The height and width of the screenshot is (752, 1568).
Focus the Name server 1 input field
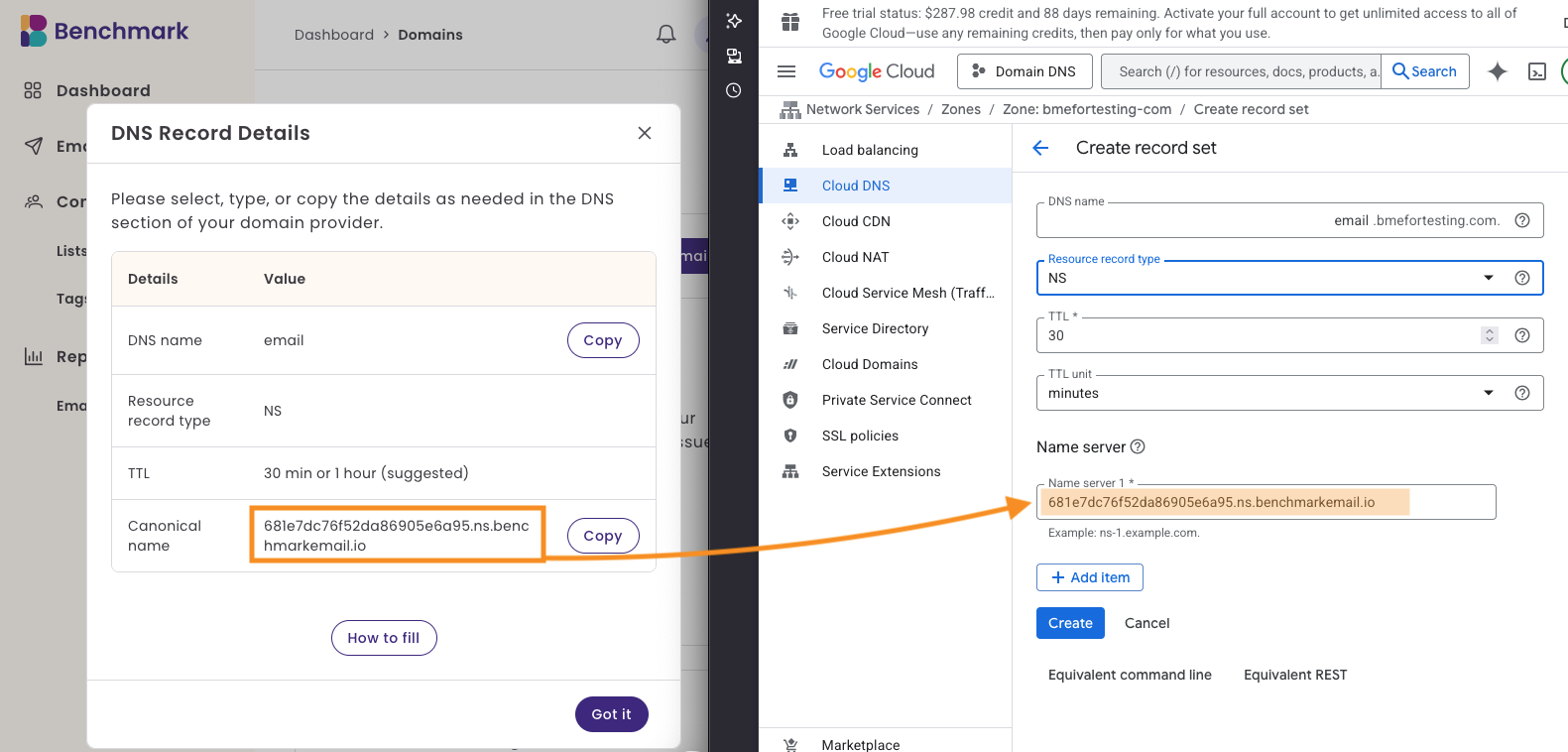pos(1266,502)
